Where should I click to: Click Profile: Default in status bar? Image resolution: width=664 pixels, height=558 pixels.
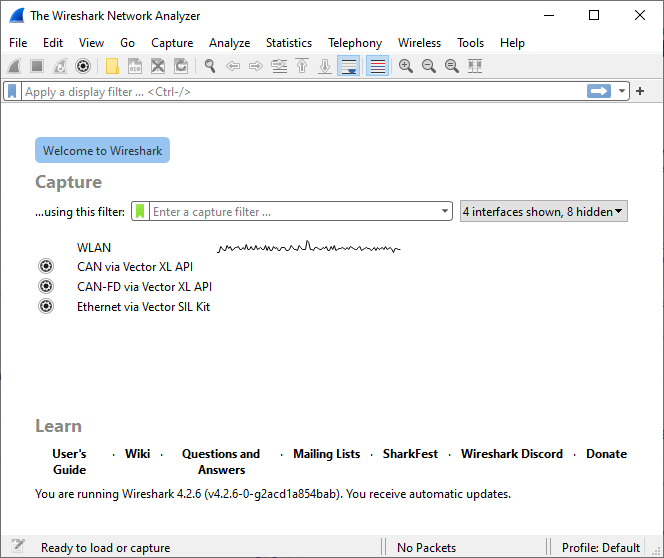[600, 547]
